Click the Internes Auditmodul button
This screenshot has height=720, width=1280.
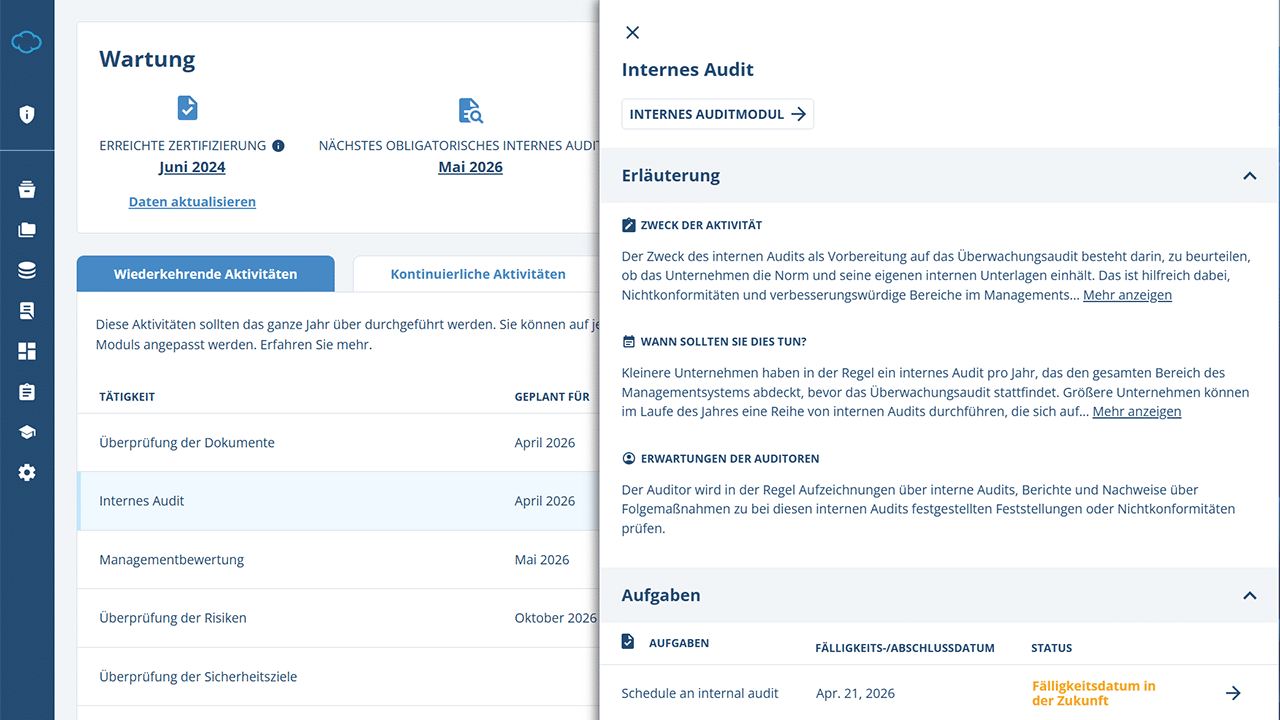tap(717, 114)
